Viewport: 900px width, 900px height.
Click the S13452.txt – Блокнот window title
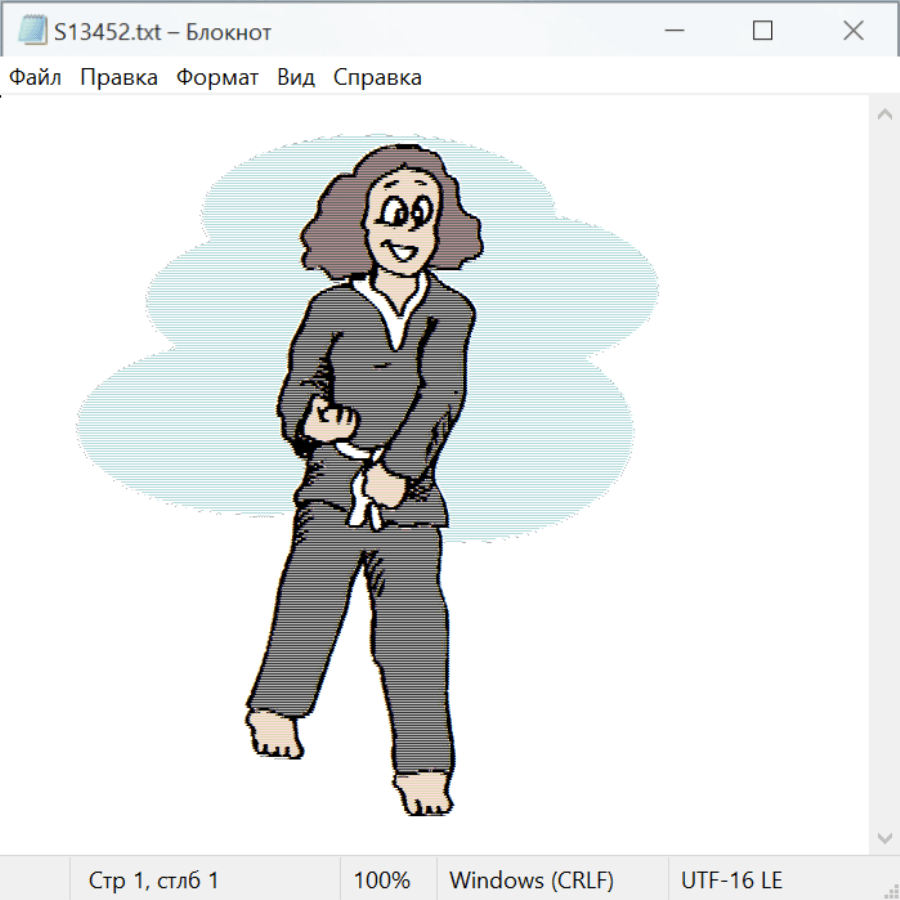click(x=162, y=32)
